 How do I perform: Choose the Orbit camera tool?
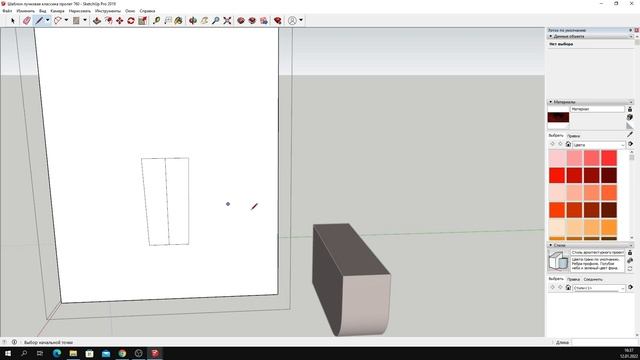193,20
